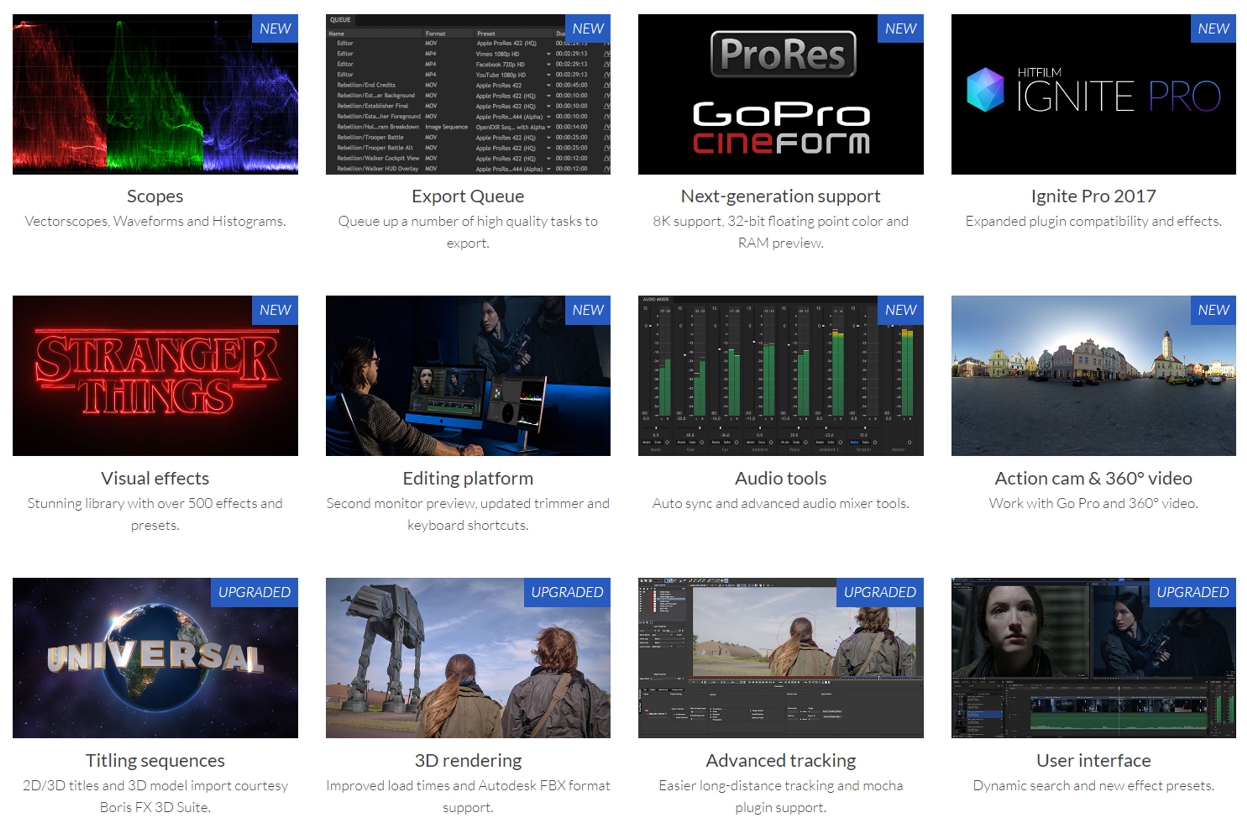Viewport: 1247px width, 829px height.
Task: Click 'Work with Go Pro and 360° video.' text
Action: (1094, 503)
